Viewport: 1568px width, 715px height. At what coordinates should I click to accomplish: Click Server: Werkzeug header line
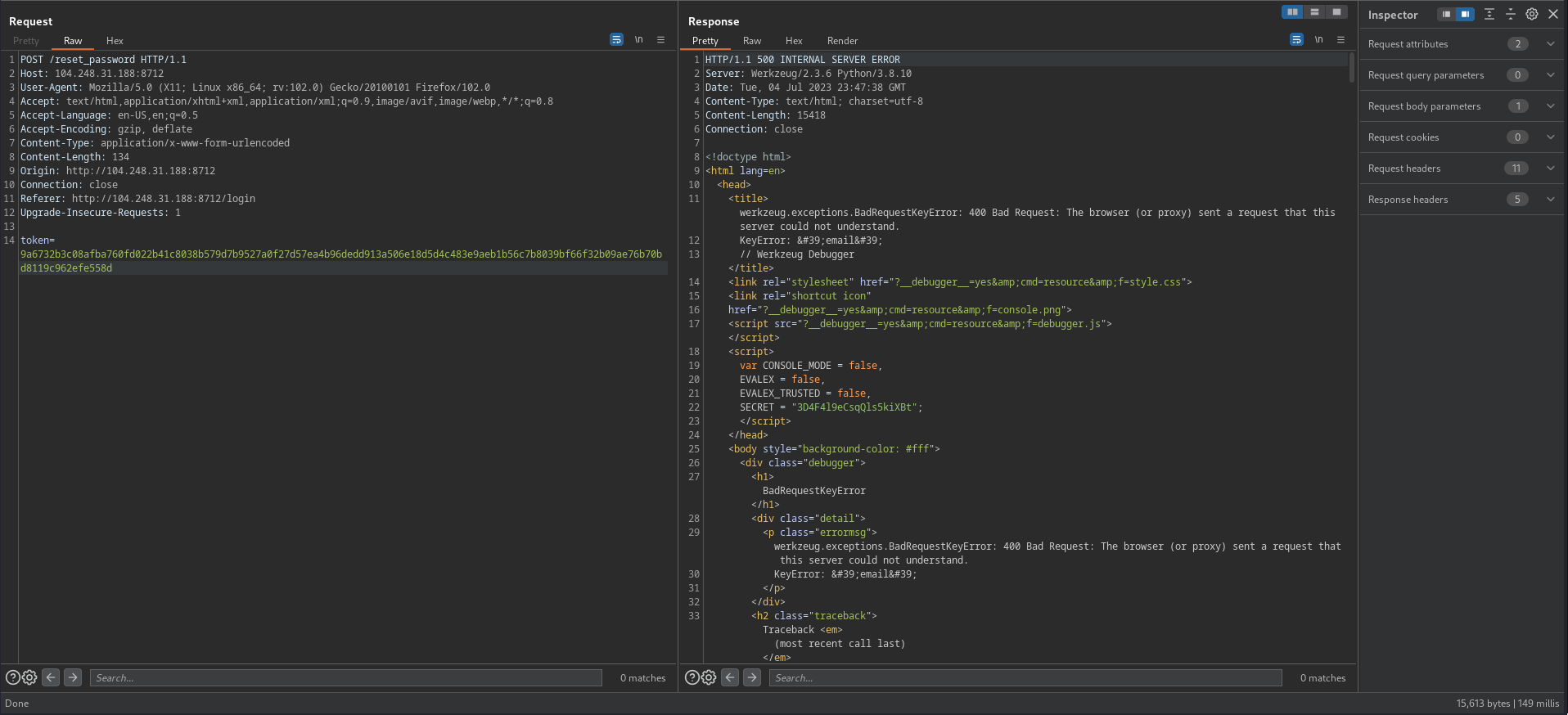pos(809,74)
